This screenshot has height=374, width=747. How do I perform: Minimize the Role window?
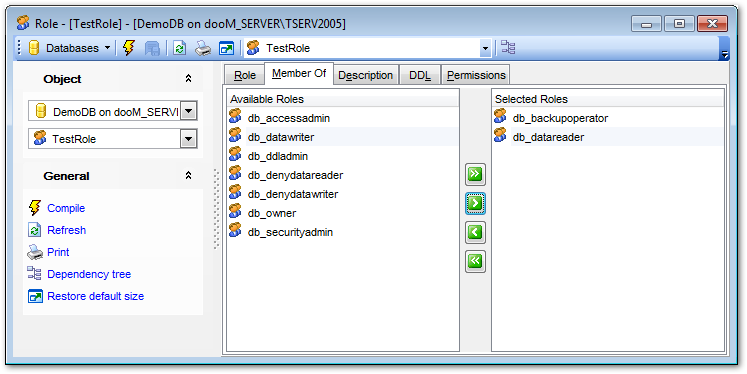click(x=646, y=24)
